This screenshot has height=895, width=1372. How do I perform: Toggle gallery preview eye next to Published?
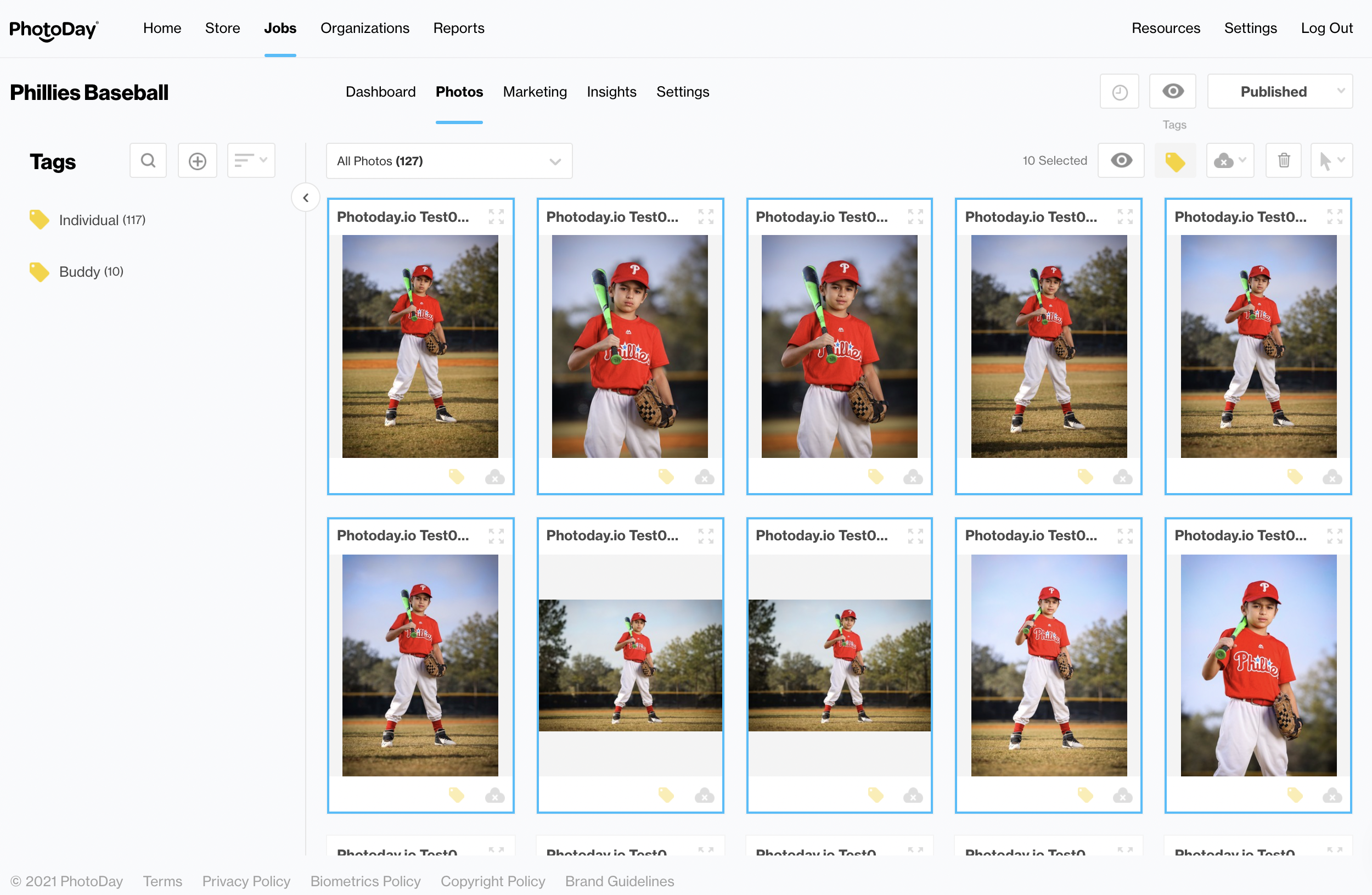(x=1172, y=92)
